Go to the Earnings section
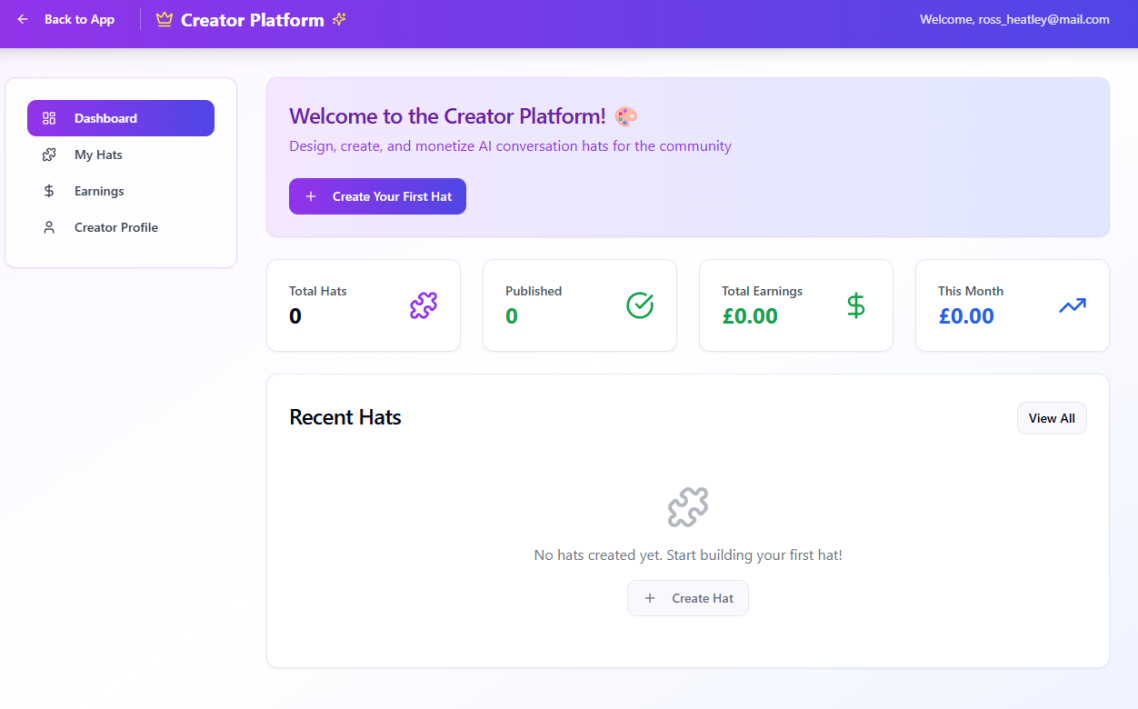This screenshot has height=709, width=1138. click(120, 191)
